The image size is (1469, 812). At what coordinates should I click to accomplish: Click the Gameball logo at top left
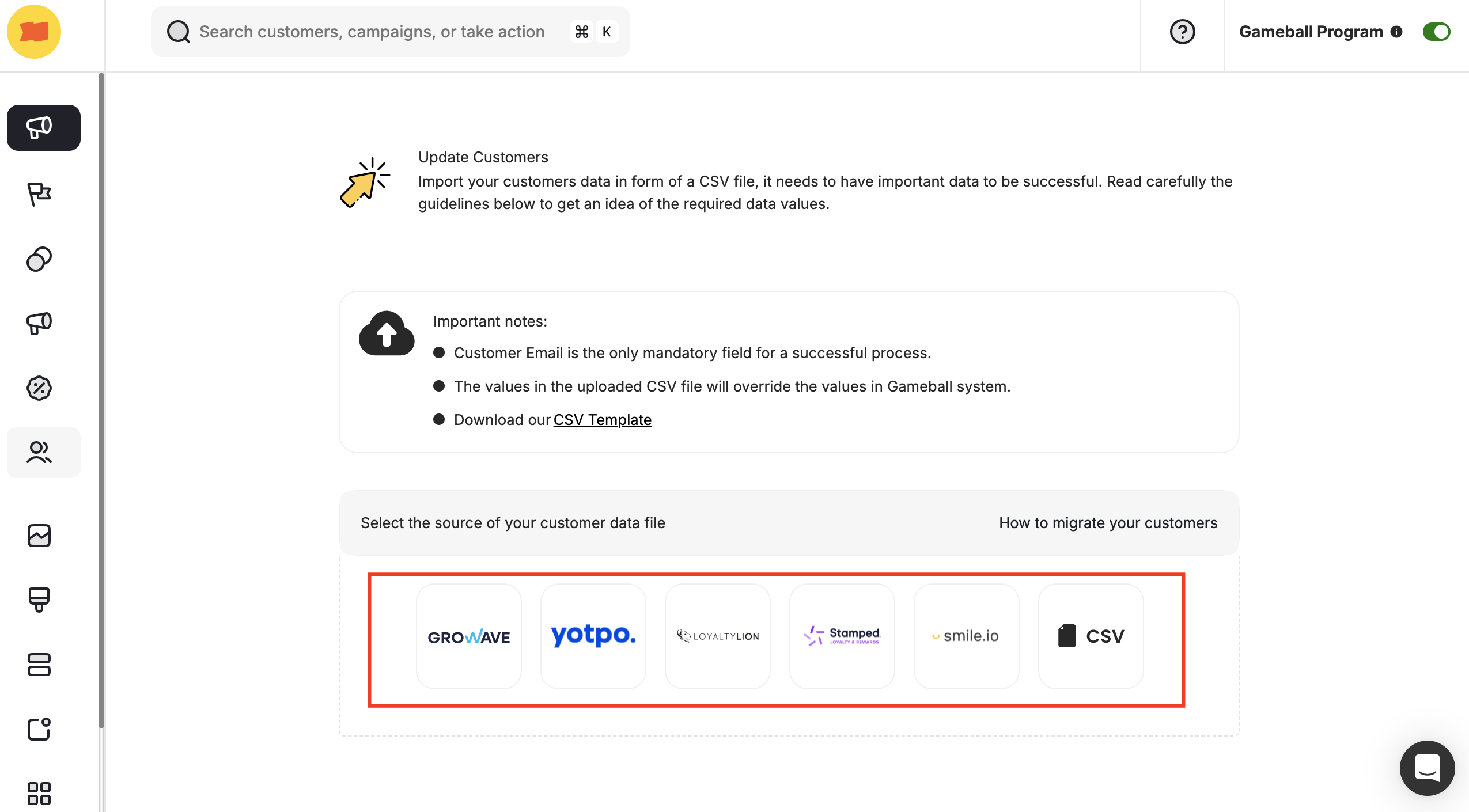(x=33, y=32)
